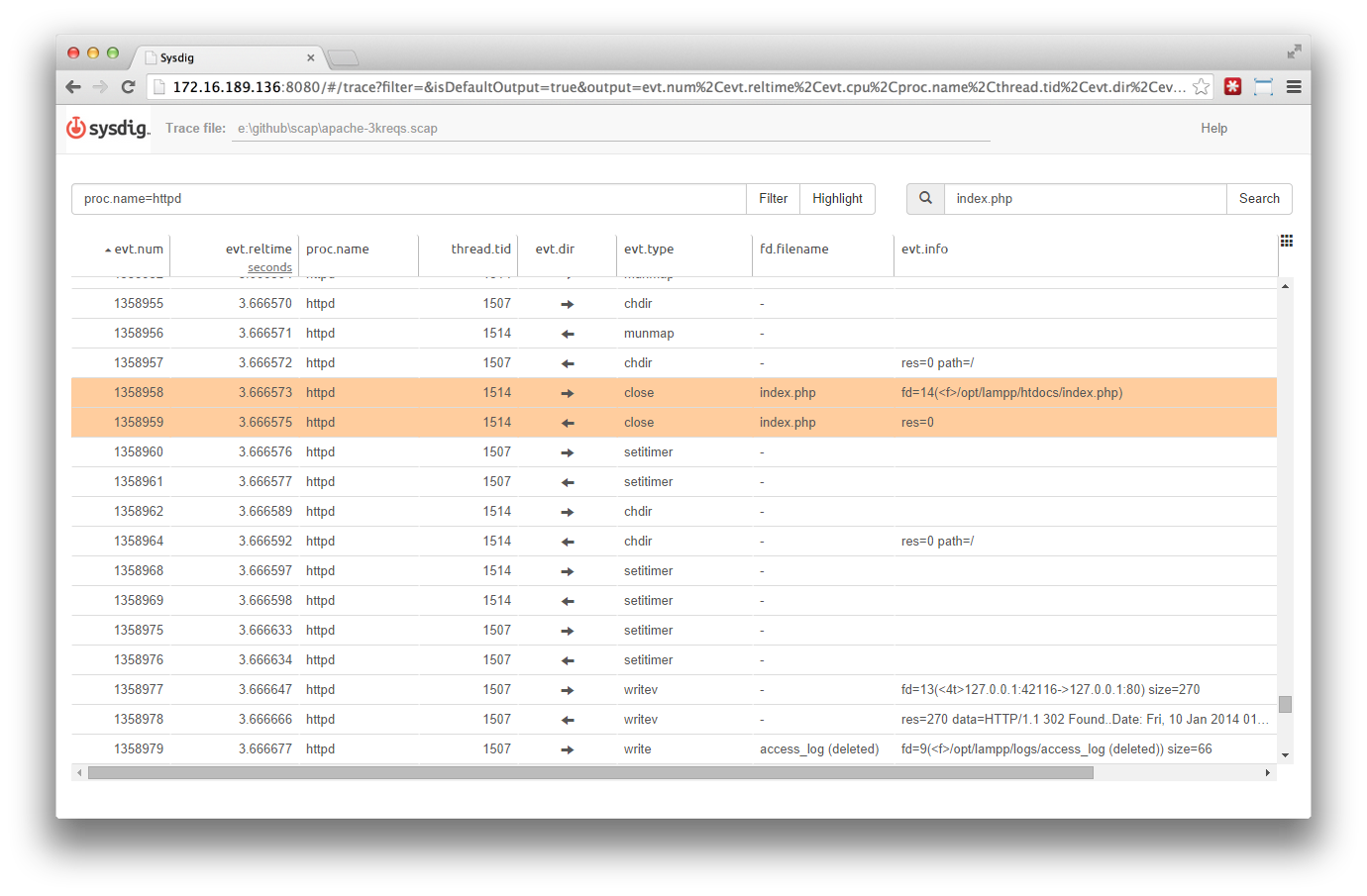Click the browser forward arrow
Image resolution: width=1367 pixels, height=896 pixels.
pos(100,87)
